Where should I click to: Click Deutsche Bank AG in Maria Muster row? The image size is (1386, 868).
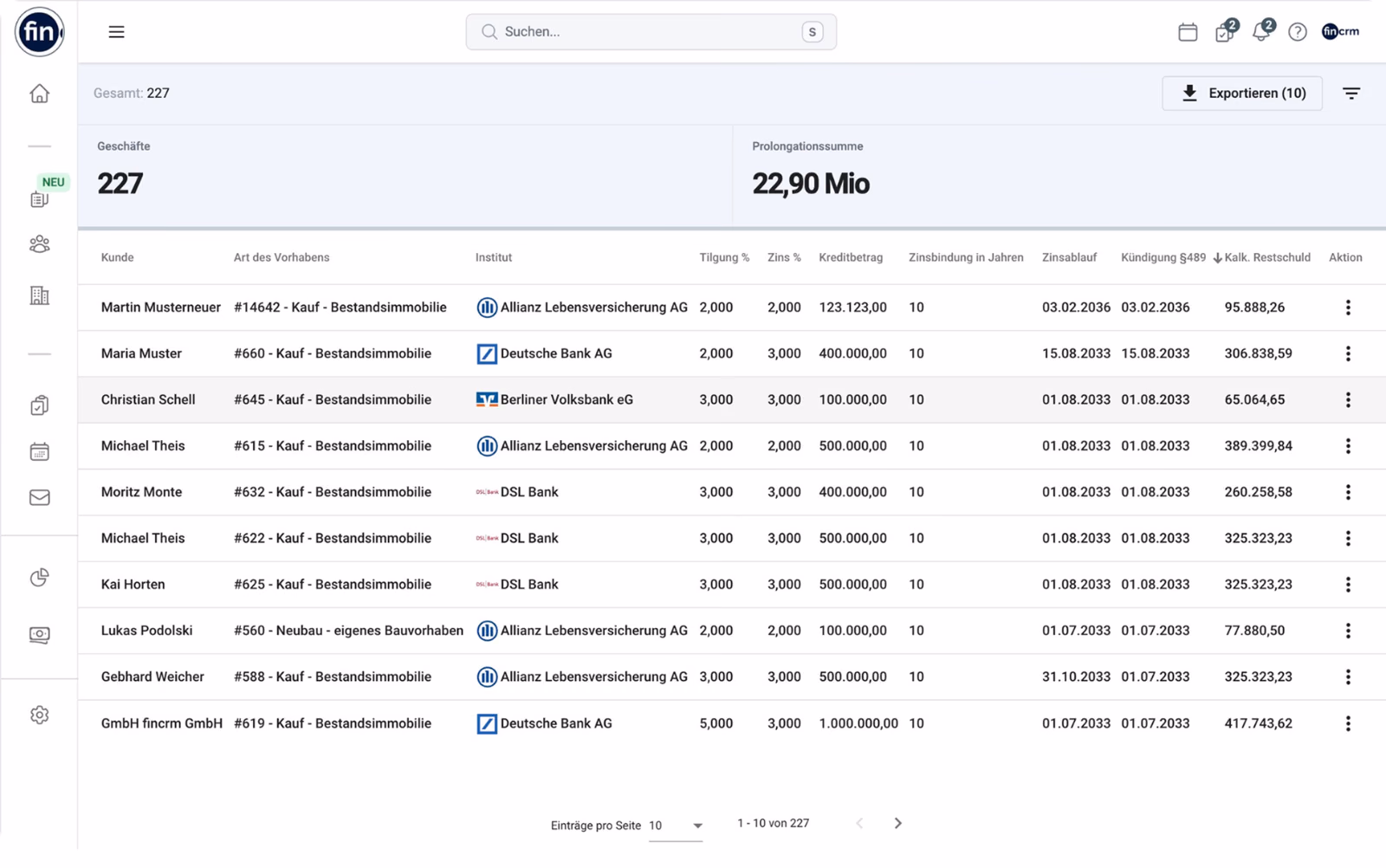tap(544, 353)
